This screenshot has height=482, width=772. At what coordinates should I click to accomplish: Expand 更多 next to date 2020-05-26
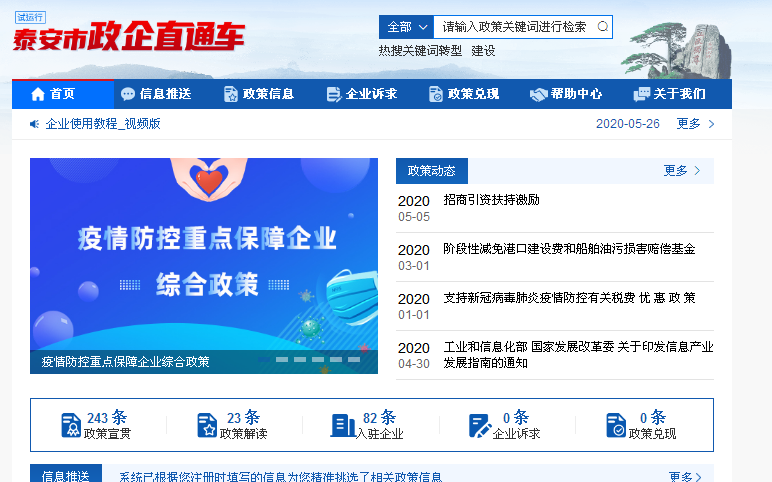tap(695, 124)
